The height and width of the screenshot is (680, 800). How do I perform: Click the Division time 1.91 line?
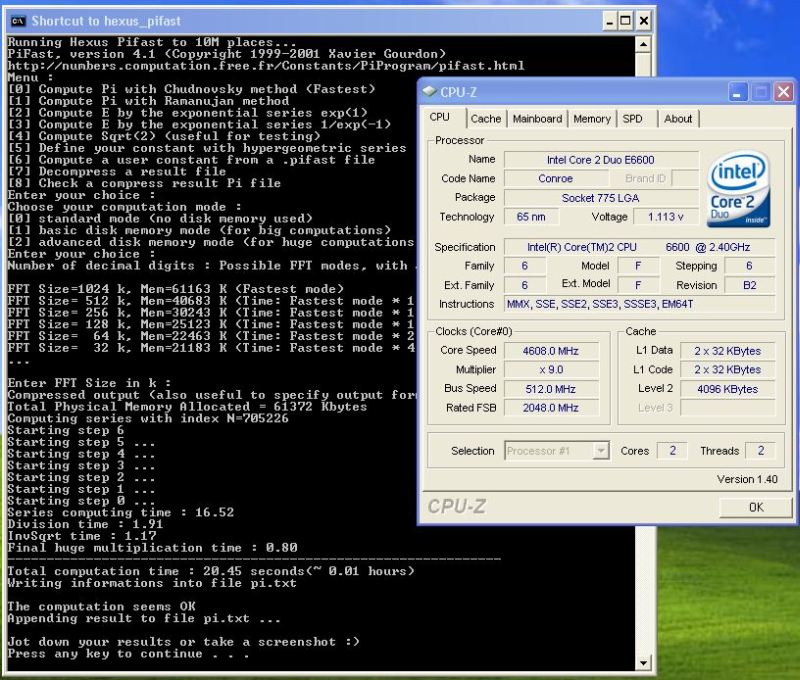(x=85, y=524)
